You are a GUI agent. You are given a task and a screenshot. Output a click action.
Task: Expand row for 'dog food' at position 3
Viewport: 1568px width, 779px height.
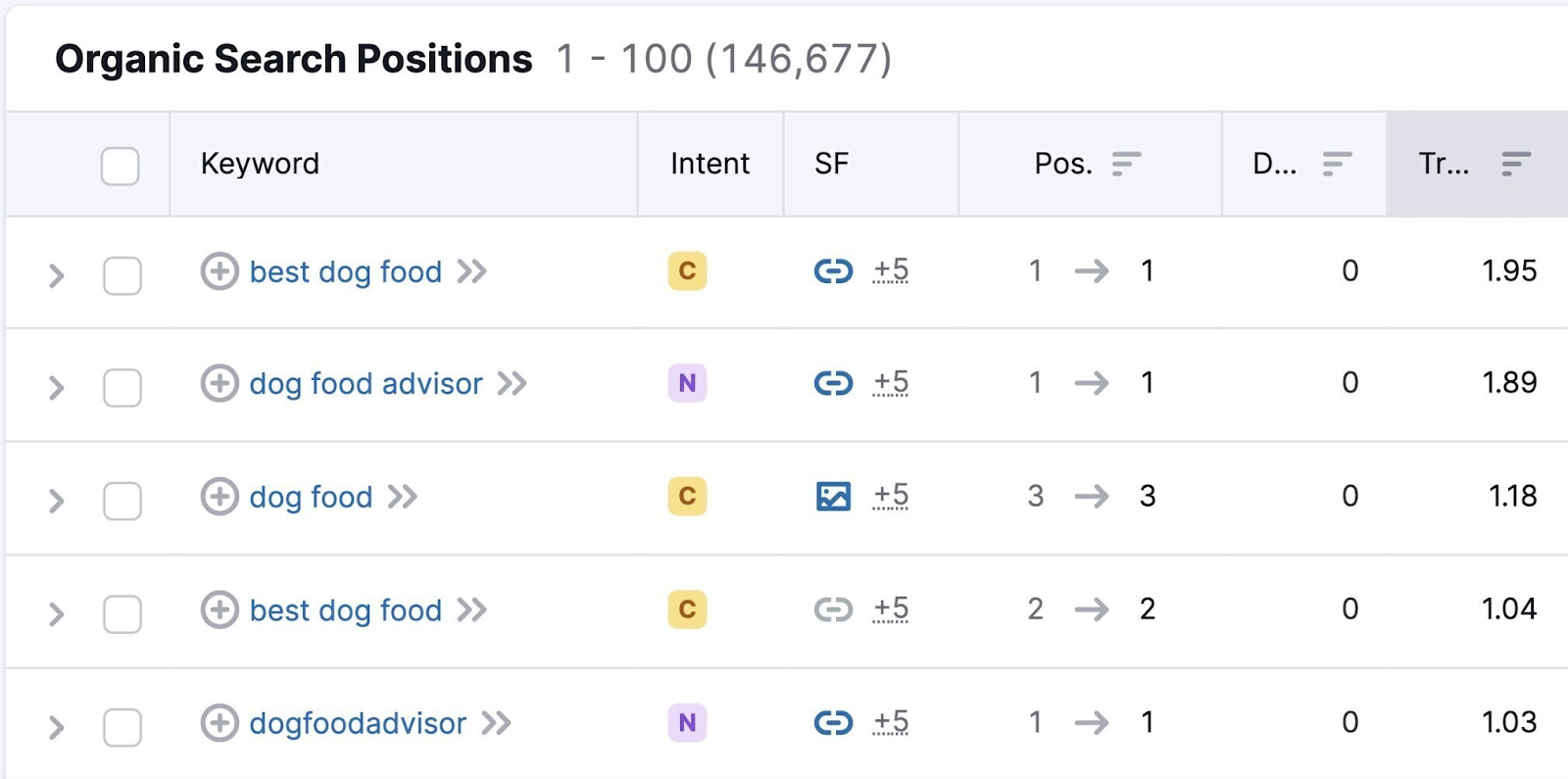[57, 501]
